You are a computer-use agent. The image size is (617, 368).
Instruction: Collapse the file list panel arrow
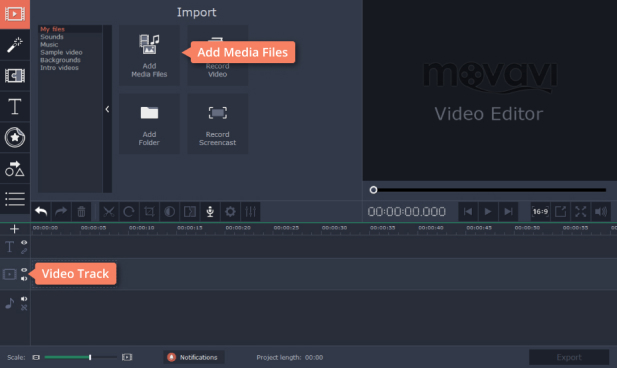[x=107, y=109]
